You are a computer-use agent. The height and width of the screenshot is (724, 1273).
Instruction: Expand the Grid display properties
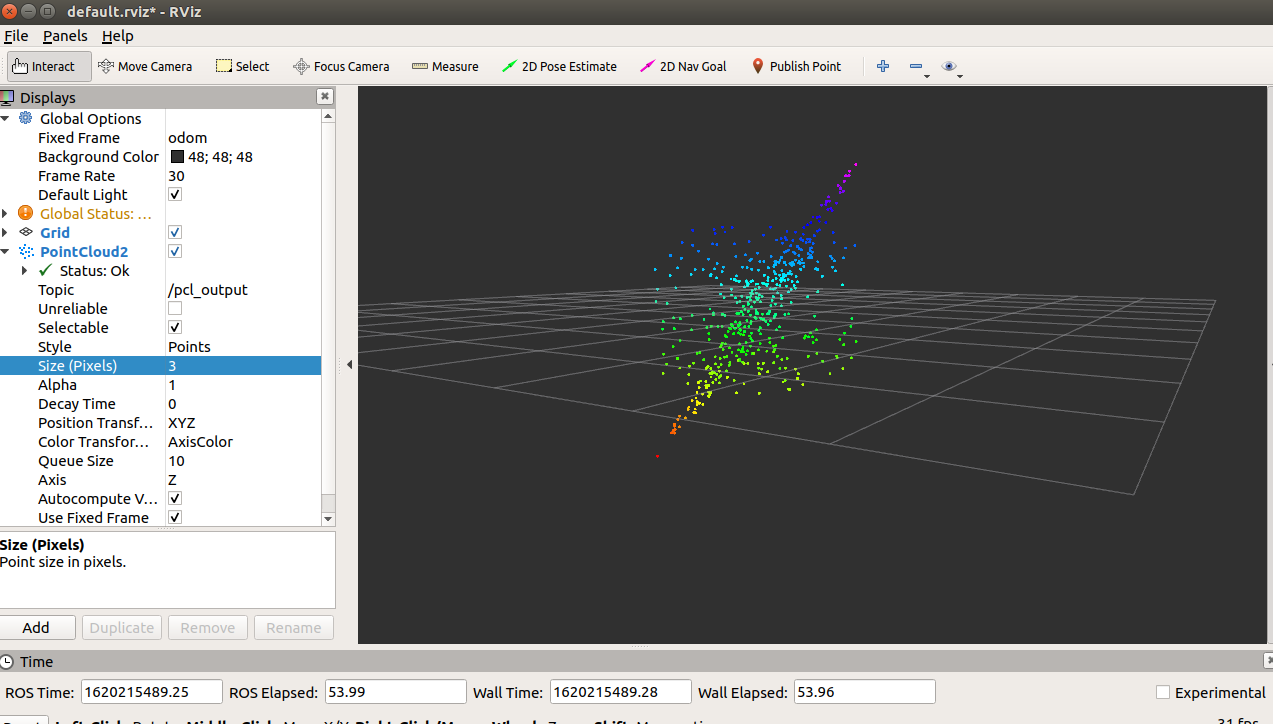(5, 232)
